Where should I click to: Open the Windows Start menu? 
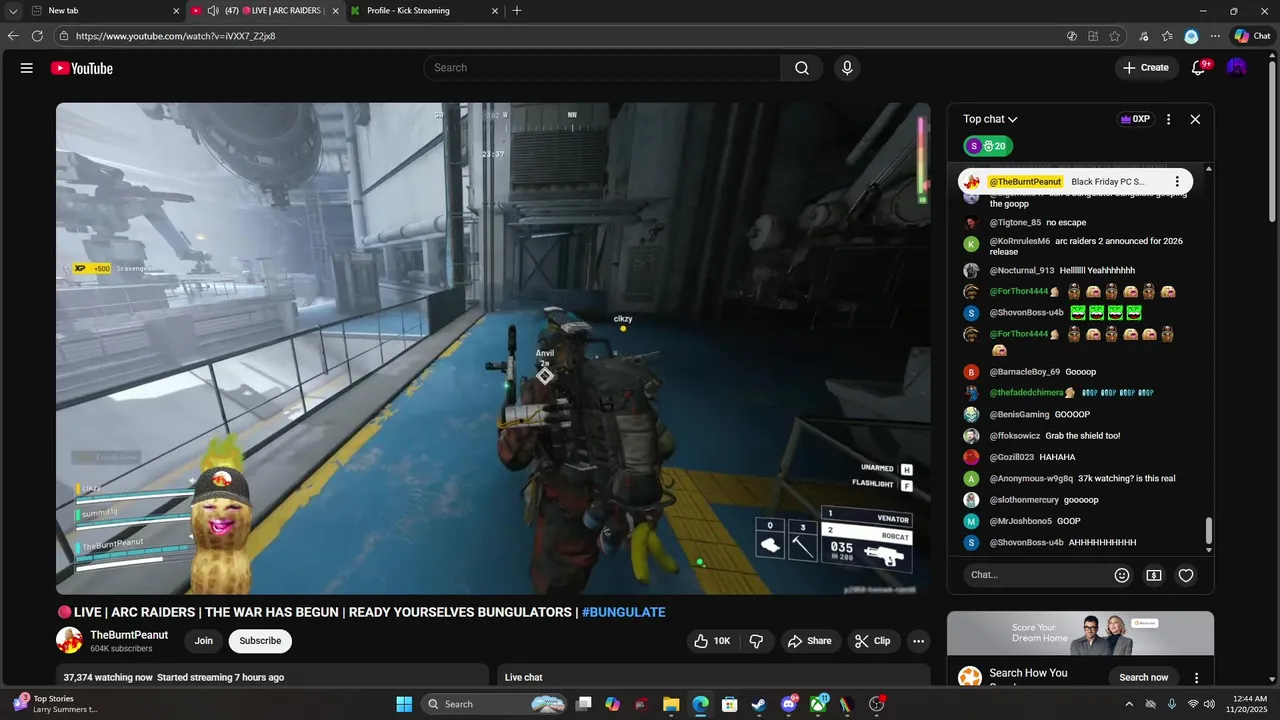(x=404, y=704)
